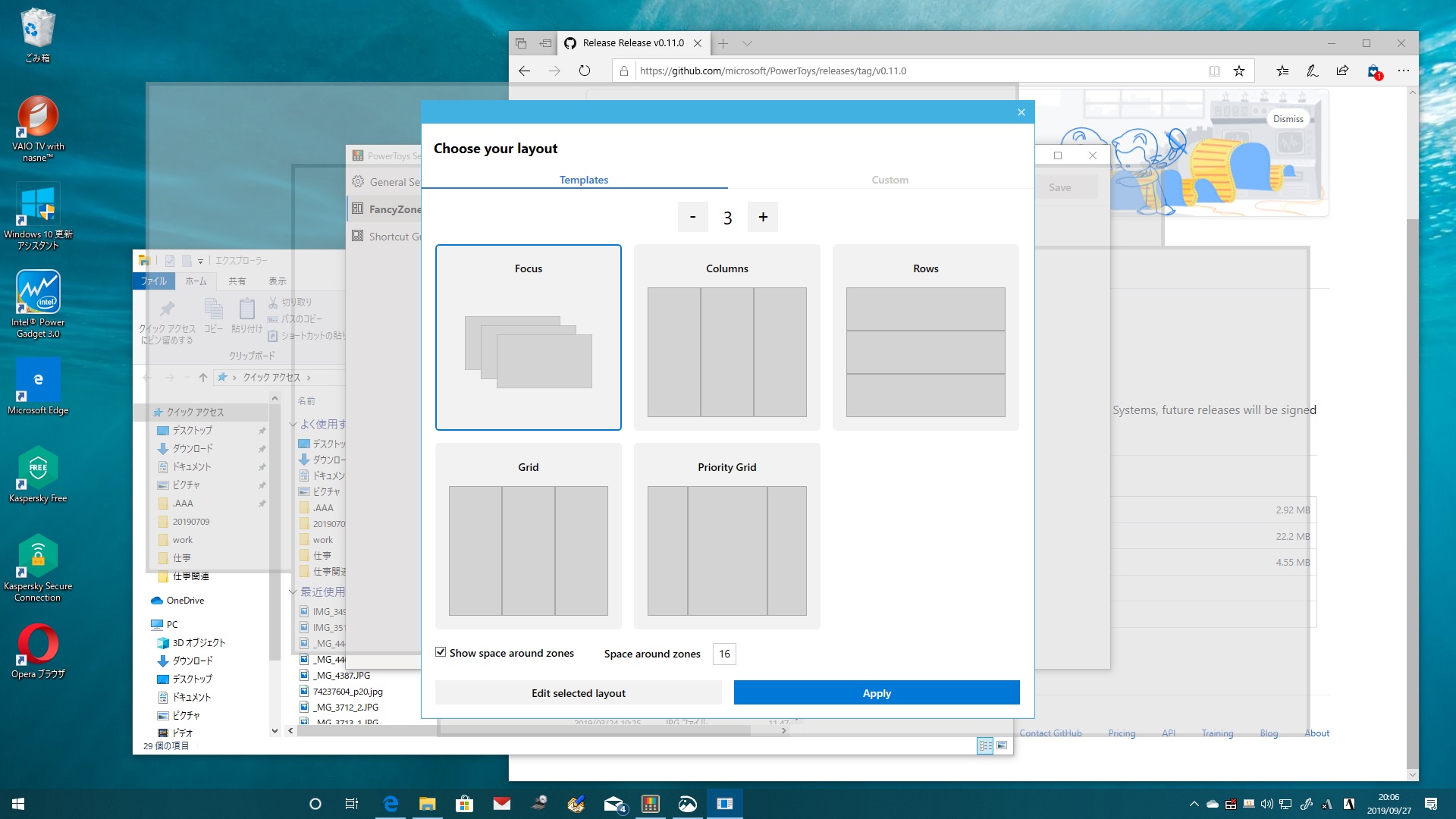
Task: Select the Focus layout template
Action: click(529, 337)
